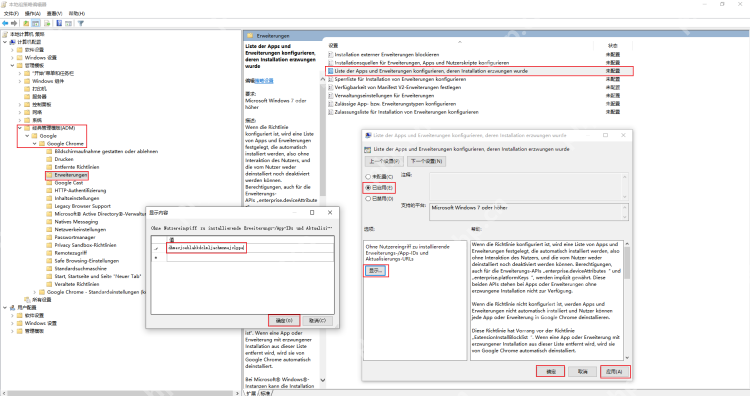
Task: Click the 所有设置 all-settings icon
Action: click(27, 300)
